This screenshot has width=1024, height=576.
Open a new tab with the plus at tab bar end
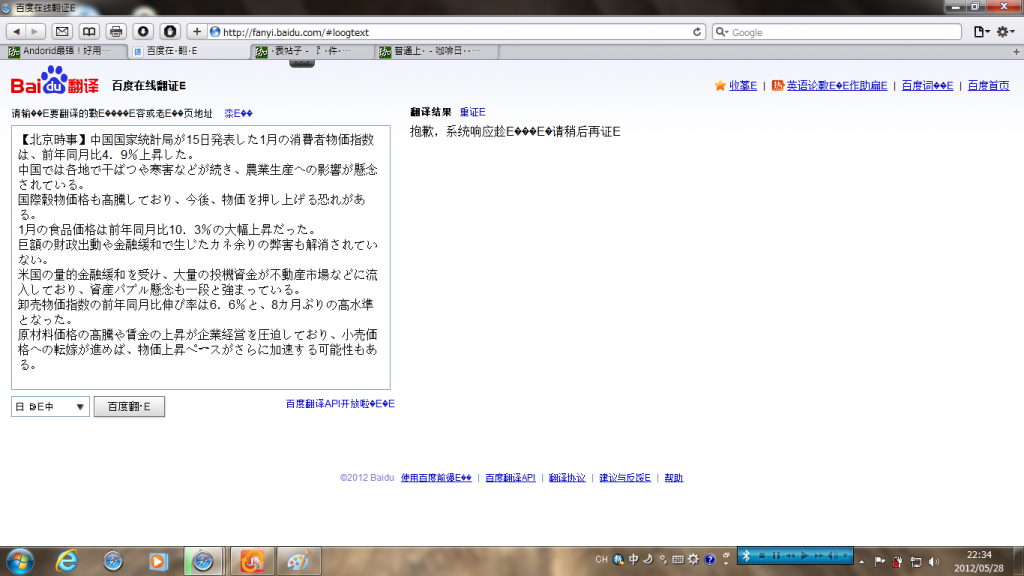pyautogui.click(x=1016, y=52)
